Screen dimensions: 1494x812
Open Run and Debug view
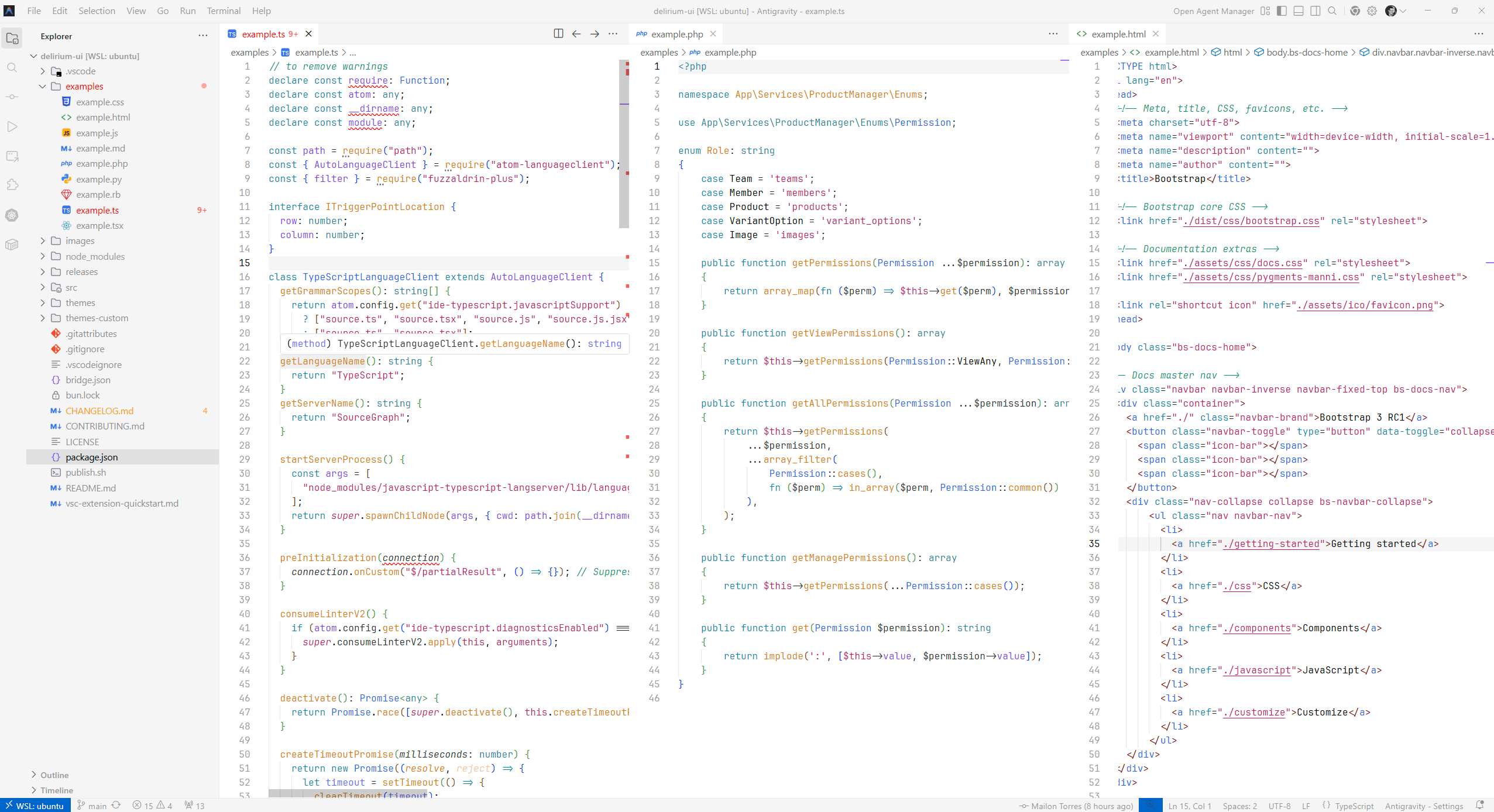(x=12, y=126)
